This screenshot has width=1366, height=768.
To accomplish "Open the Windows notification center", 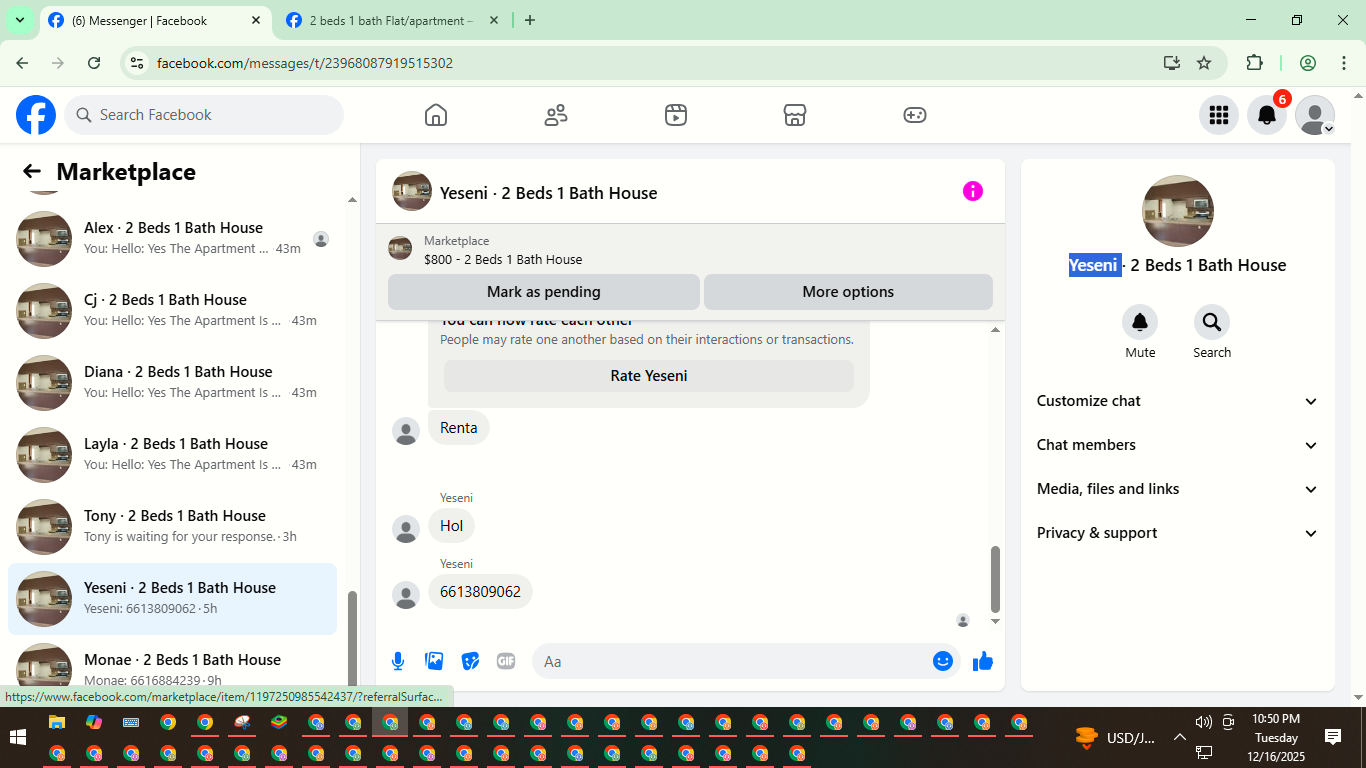I will tap(1333, 737).
